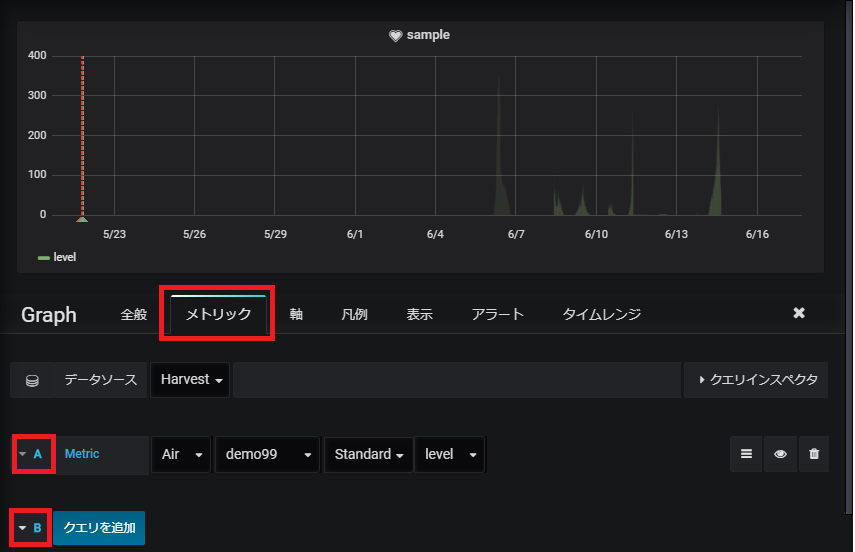Expand query row B arrow
855x552 pixels.
(31, 527)
